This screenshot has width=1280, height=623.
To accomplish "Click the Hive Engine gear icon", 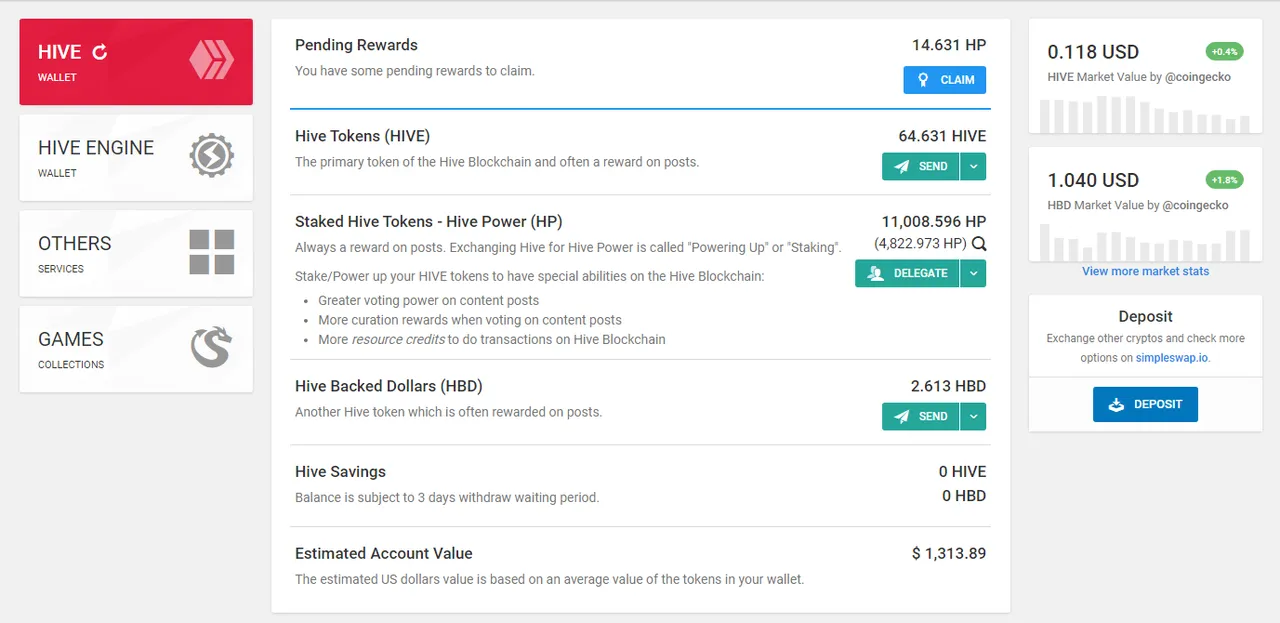I will [x=211, y=156].
